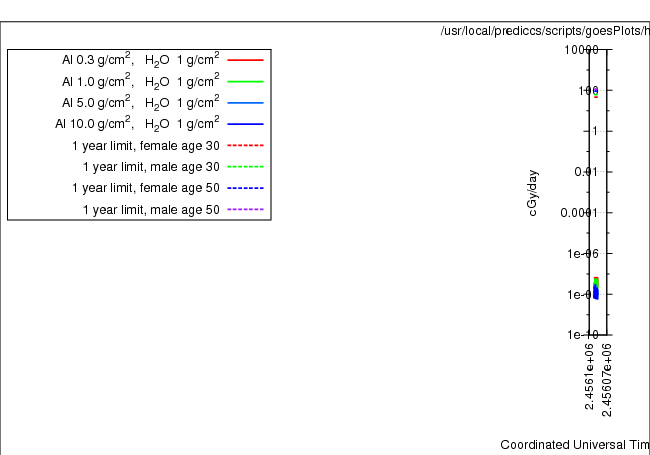Click the Coordinated Universal Time axis label
This screenshot has height=455, width=650.
(x=574, y=444)
